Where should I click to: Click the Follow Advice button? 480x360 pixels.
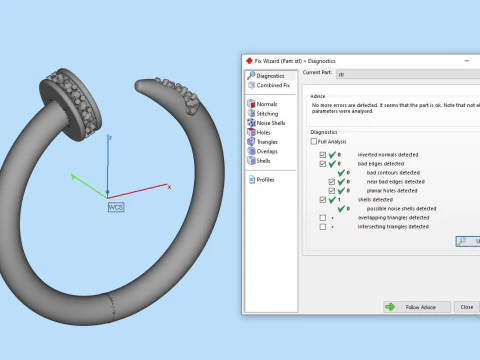click(417, 307)
